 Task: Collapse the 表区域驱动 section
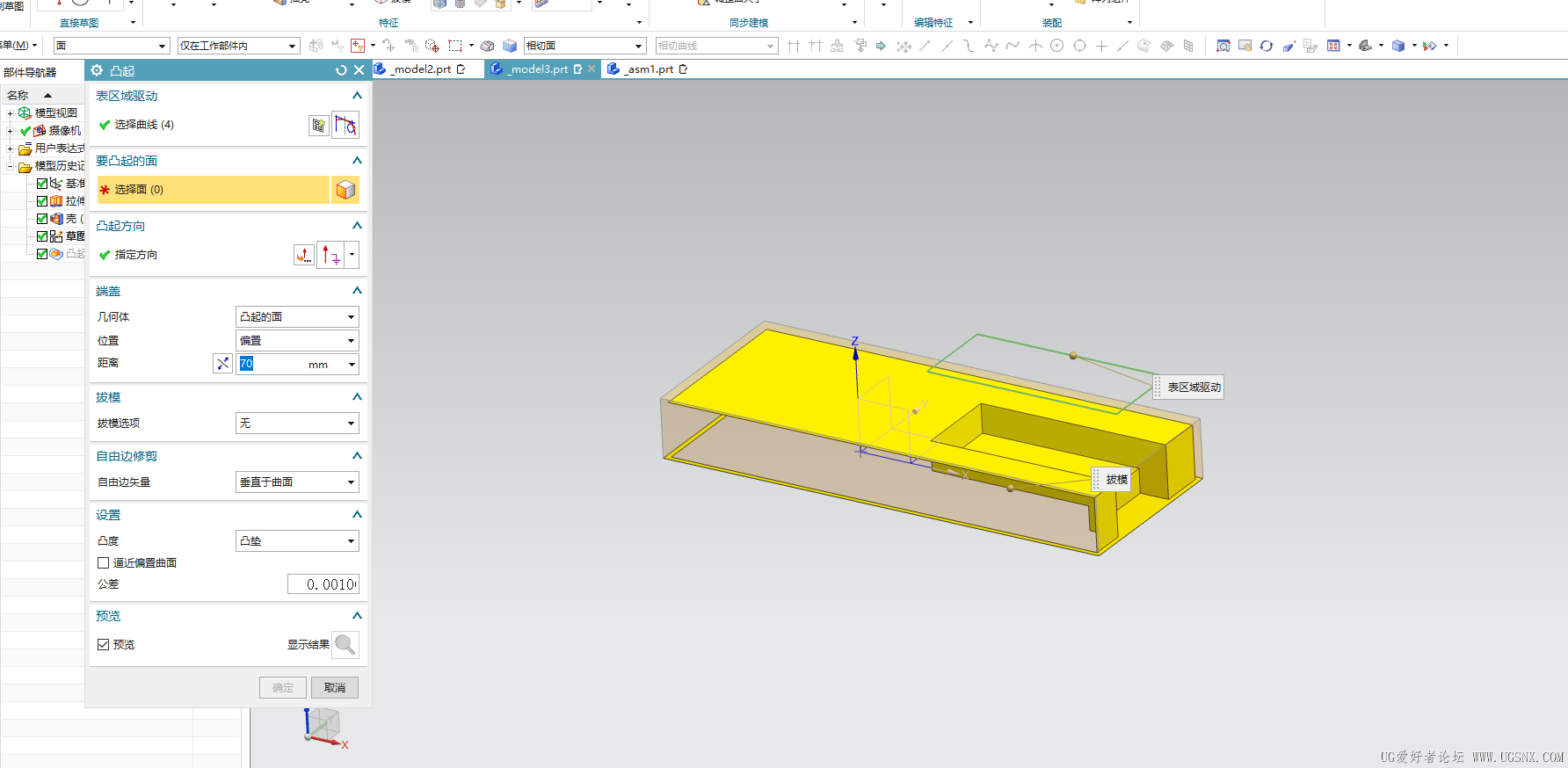pos(357,96)
